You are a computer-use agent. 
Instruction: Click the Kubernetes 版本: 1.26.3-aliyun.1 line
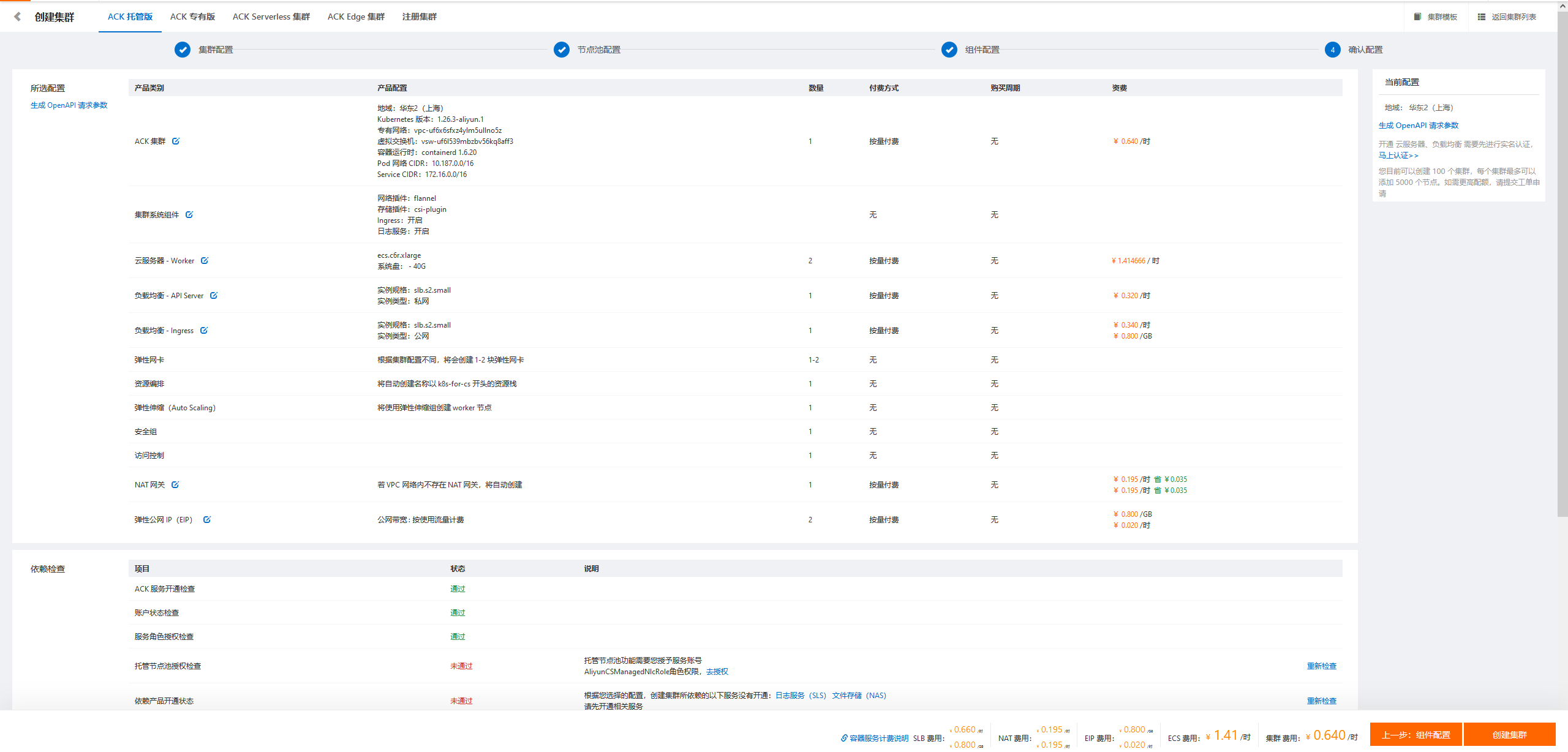click(431, 119)
